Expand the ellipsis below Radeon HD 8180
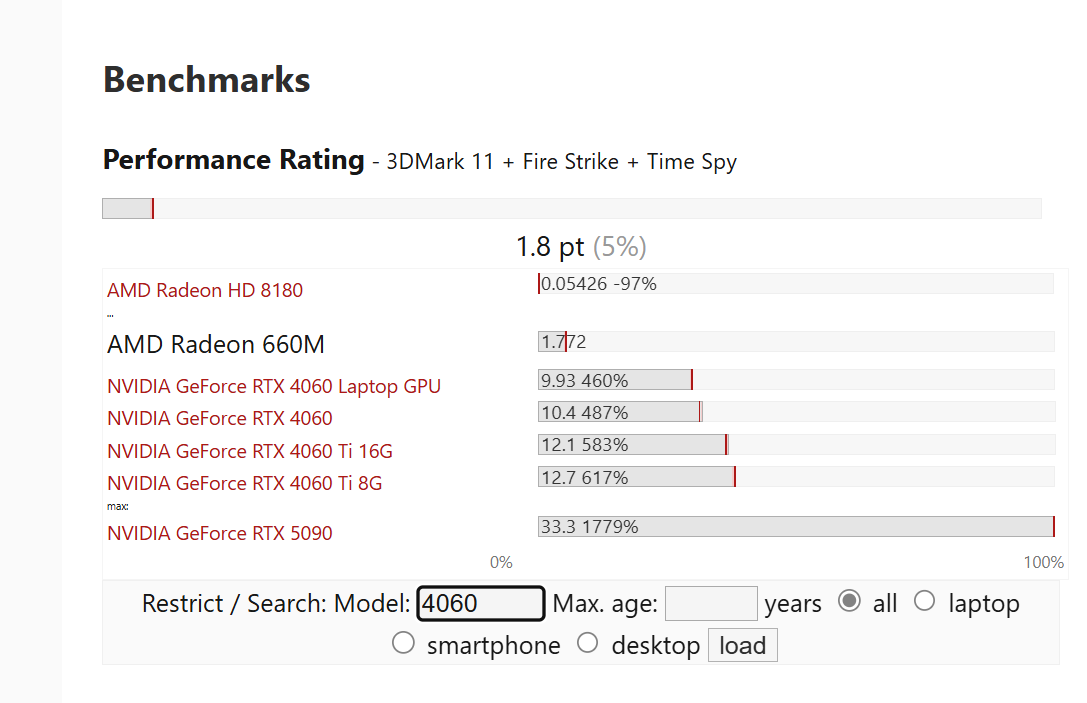Screen dimensions: 1087x703 coord(110,315)
